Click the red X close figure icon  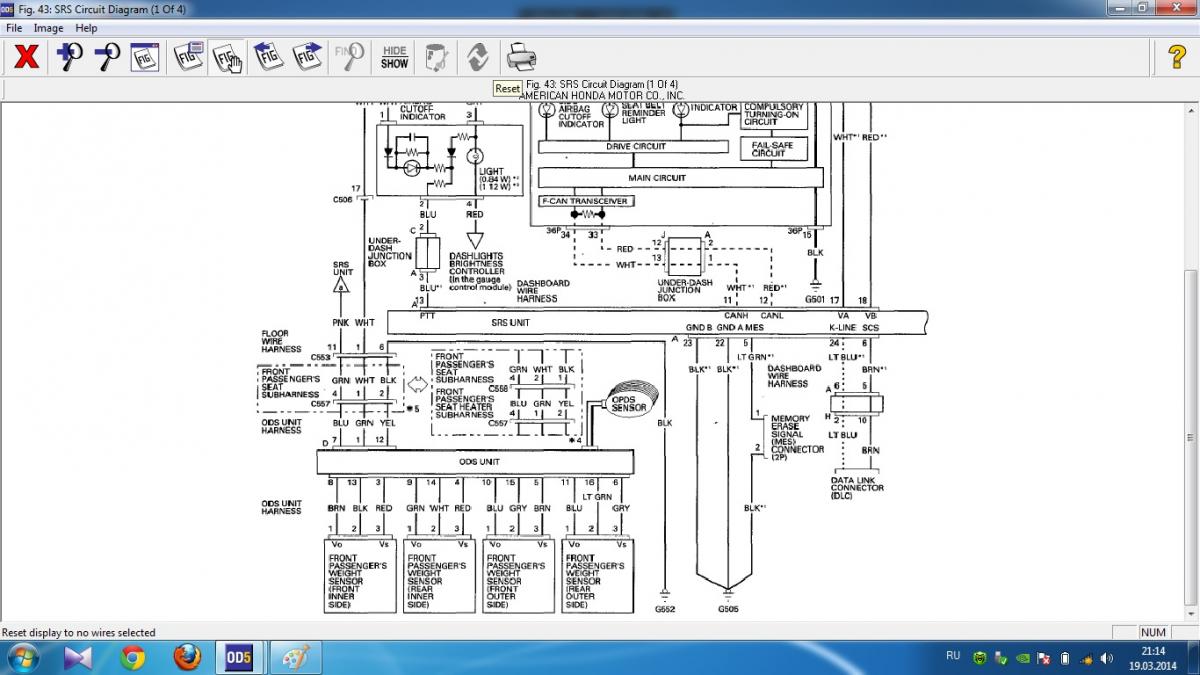pos(26,57)
